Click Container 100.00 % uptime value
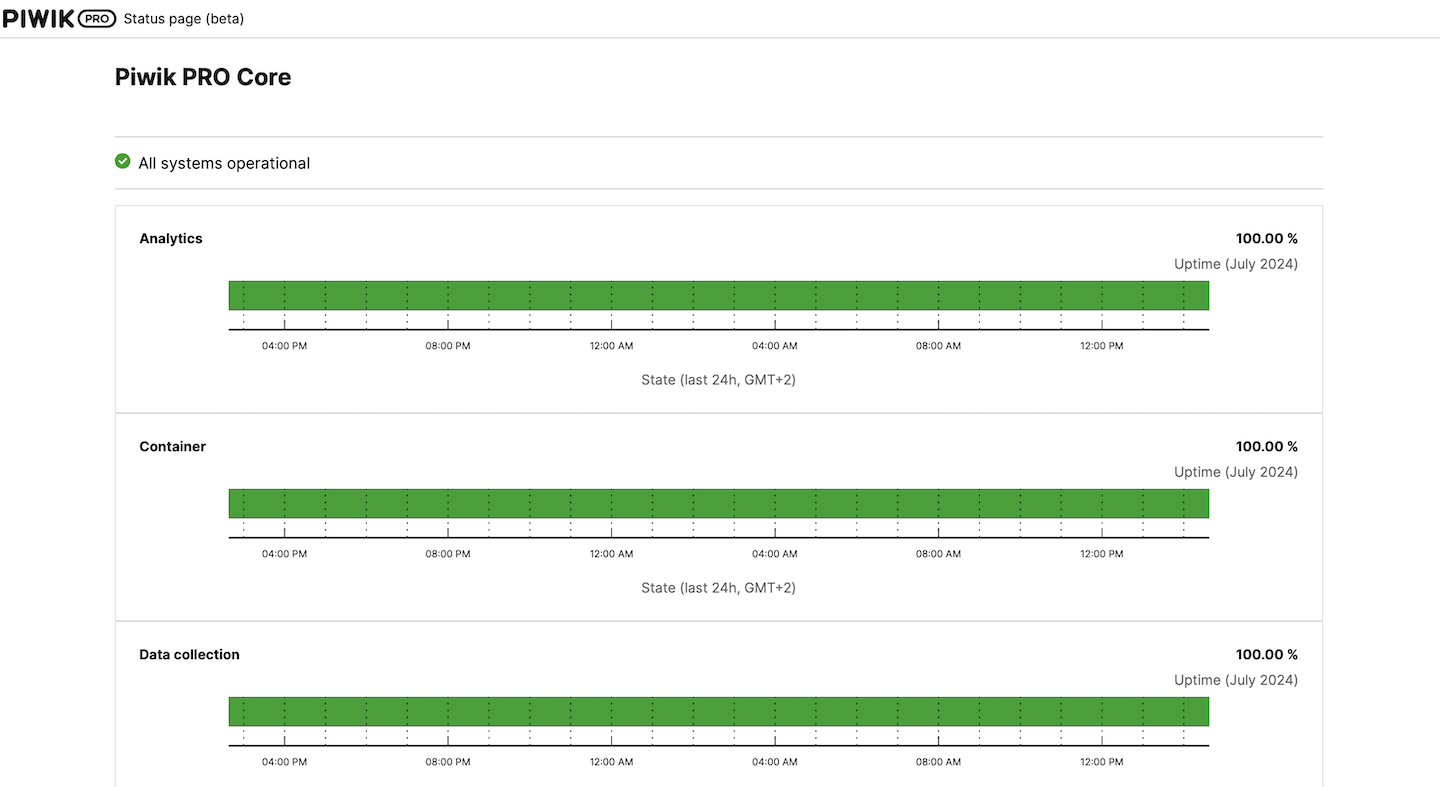Screen dimensions: 1440x787 [1267, 446]
